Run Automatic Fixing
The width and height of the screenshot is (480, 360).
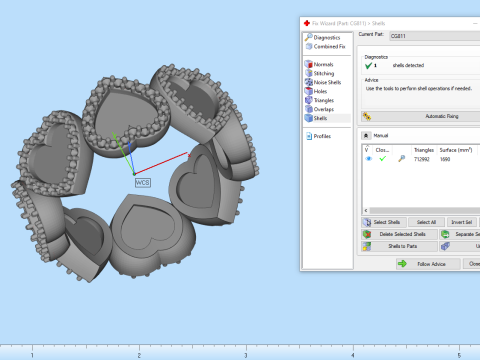[421, 116]
